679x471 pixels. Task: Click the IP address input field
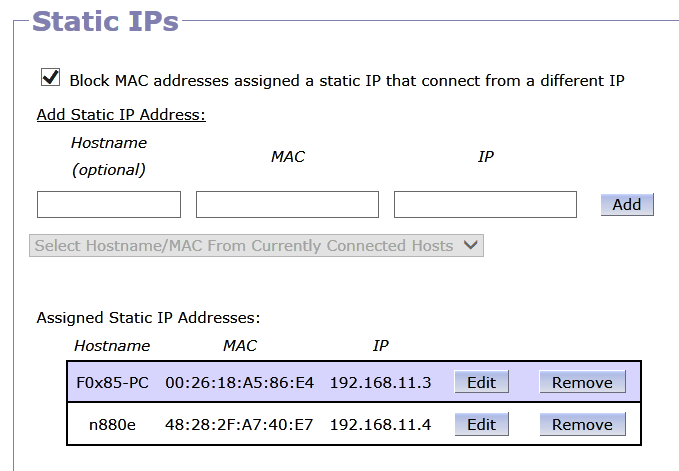[485, 204]
